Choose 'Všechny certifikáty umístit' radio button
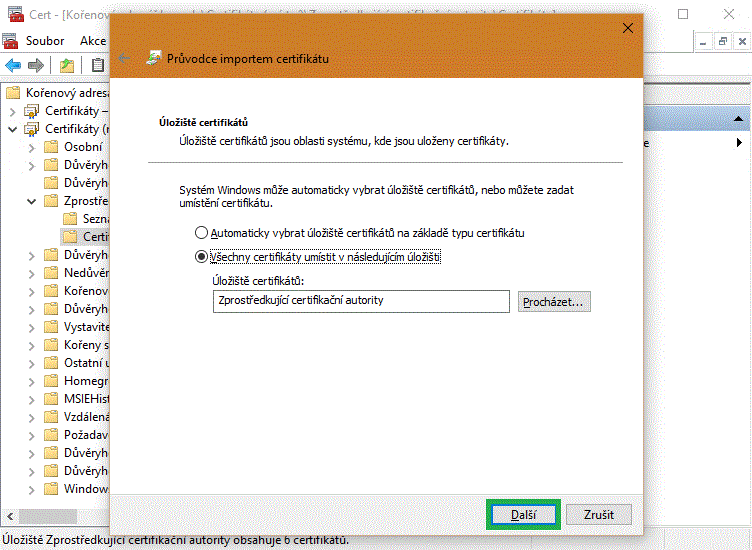 coord(202,257)
